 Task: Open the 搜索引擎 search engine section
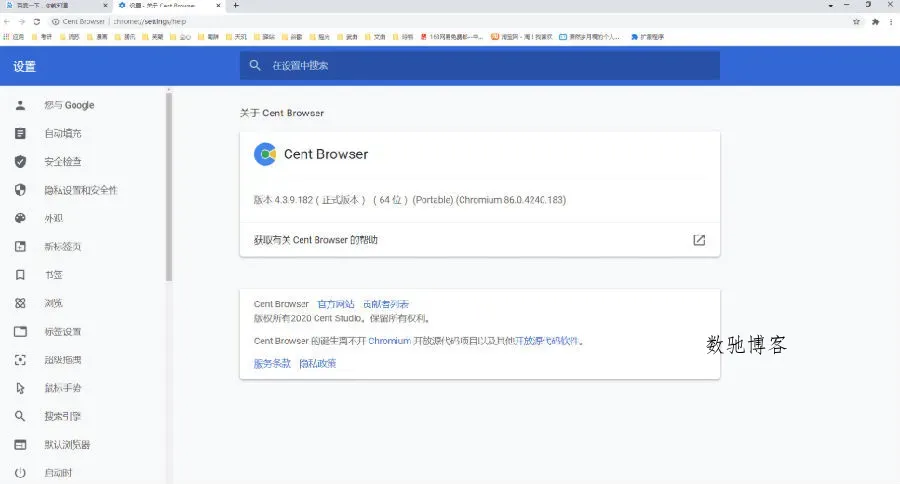pos(63,416)
